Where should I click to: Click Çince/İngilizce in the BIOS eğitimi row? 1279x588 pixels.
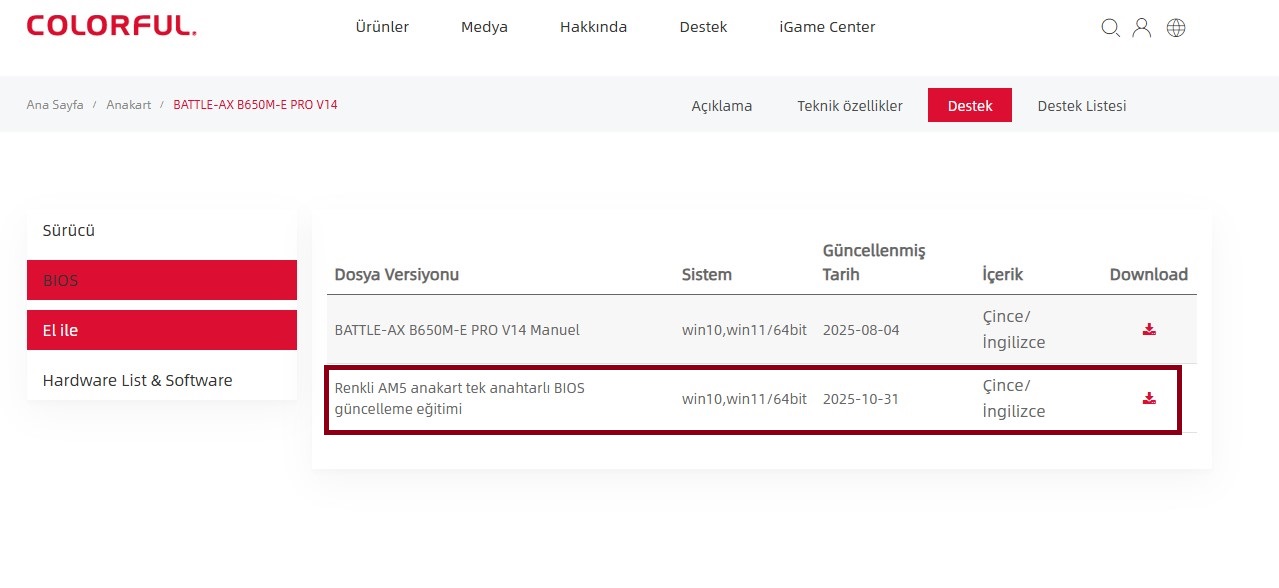[1014, 398]
